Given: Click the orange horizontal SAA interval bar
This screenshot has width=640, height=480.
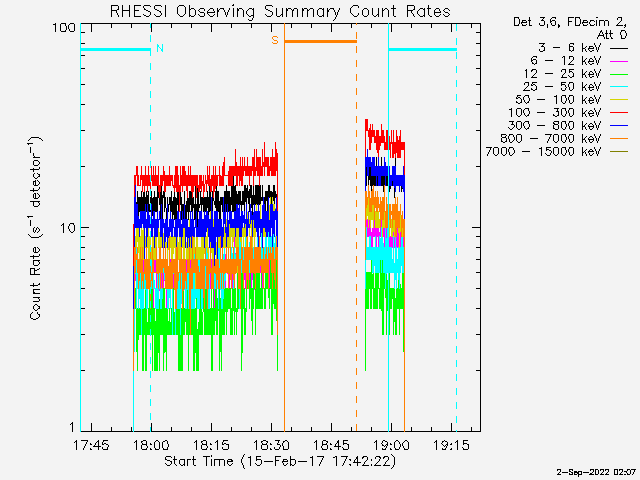Looking at the screenshot, I should tap(320, 41).
